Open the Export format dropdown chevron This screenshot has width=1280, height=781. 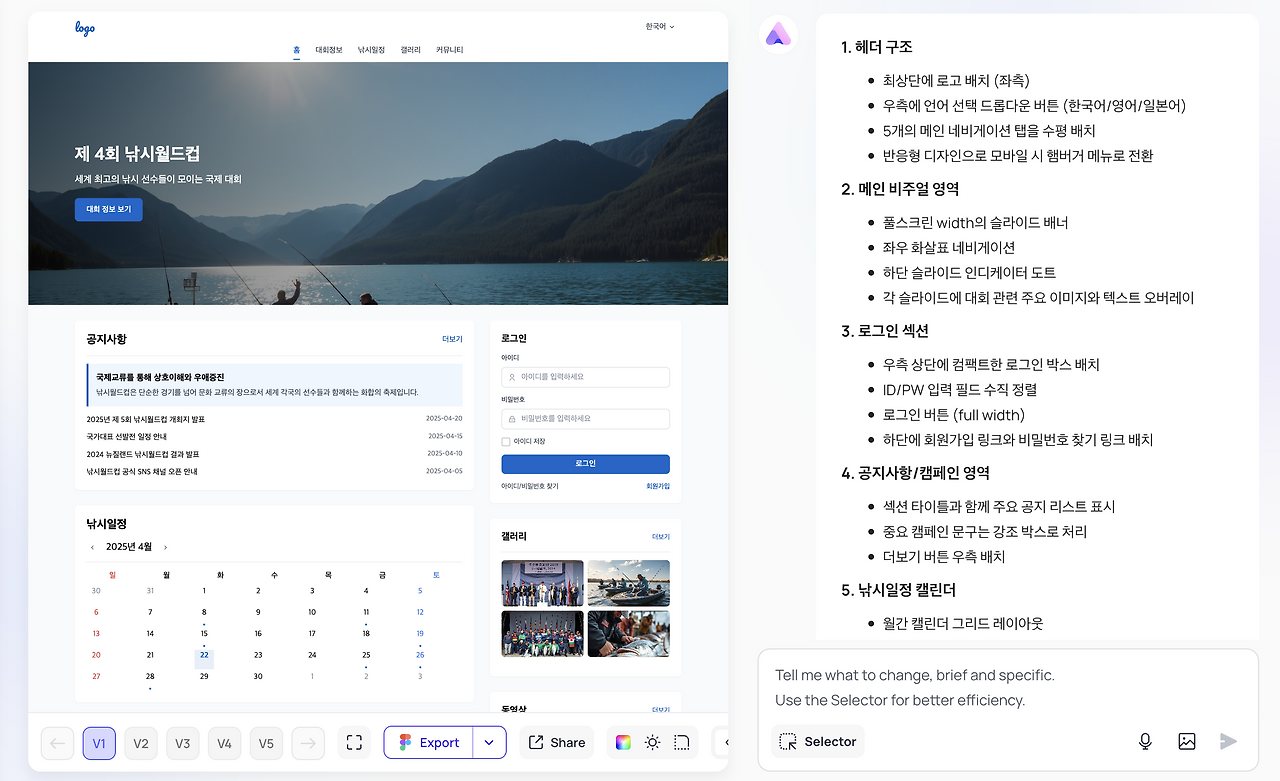pos(490,742)
